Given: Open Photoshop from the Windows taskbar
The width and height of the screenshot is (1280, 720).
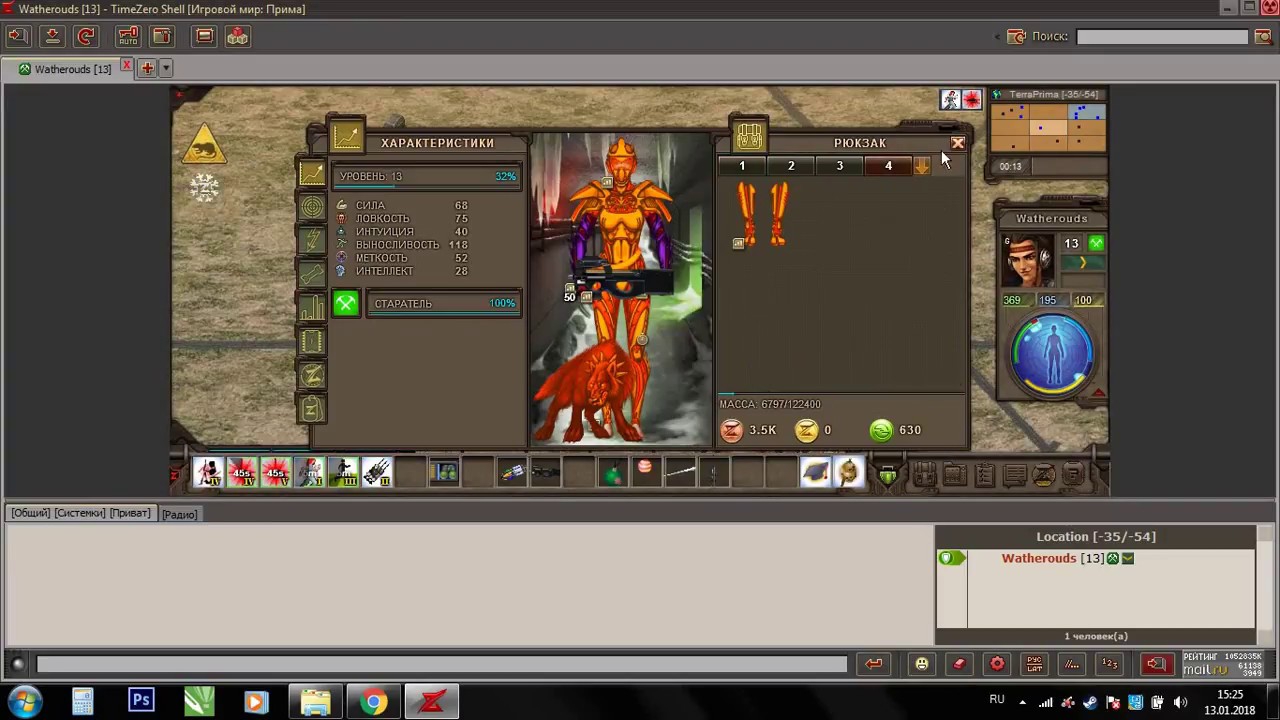Looking at the screenshot, I should [x=141, y=701].
